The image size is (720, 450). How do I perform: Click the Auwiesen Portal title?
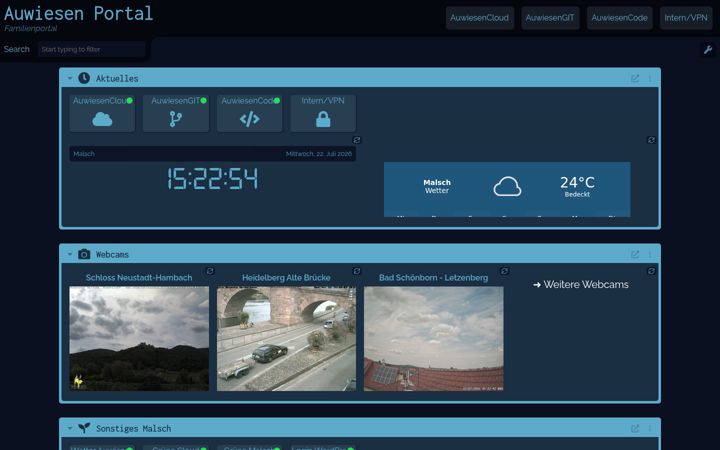[78, 13]
